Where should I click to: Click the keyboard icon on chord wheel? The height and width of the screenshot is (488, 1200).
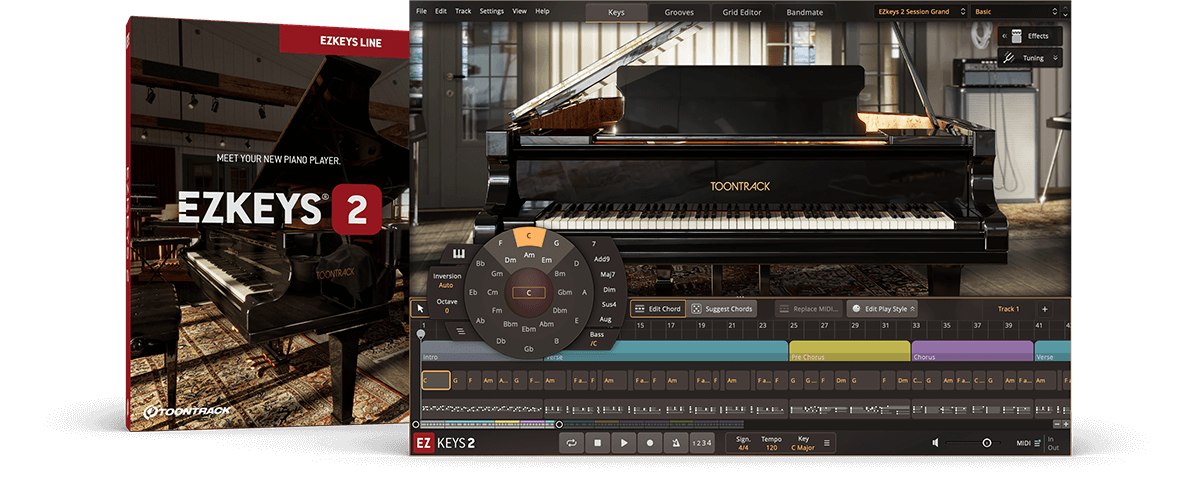click(459, 254)
